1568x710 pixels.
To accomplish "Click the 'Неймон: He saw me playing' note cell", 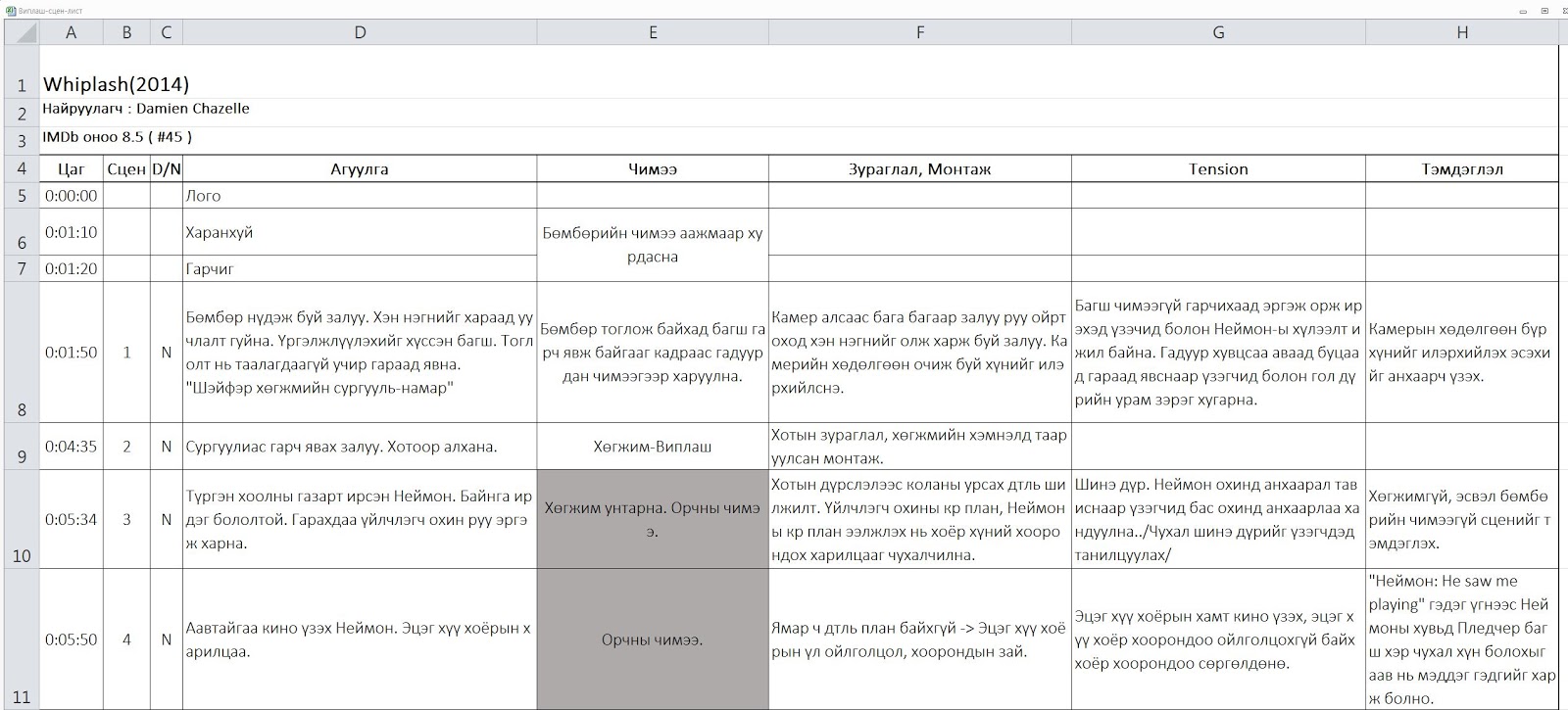I will pyautogui.click(x=1462, y=639).
